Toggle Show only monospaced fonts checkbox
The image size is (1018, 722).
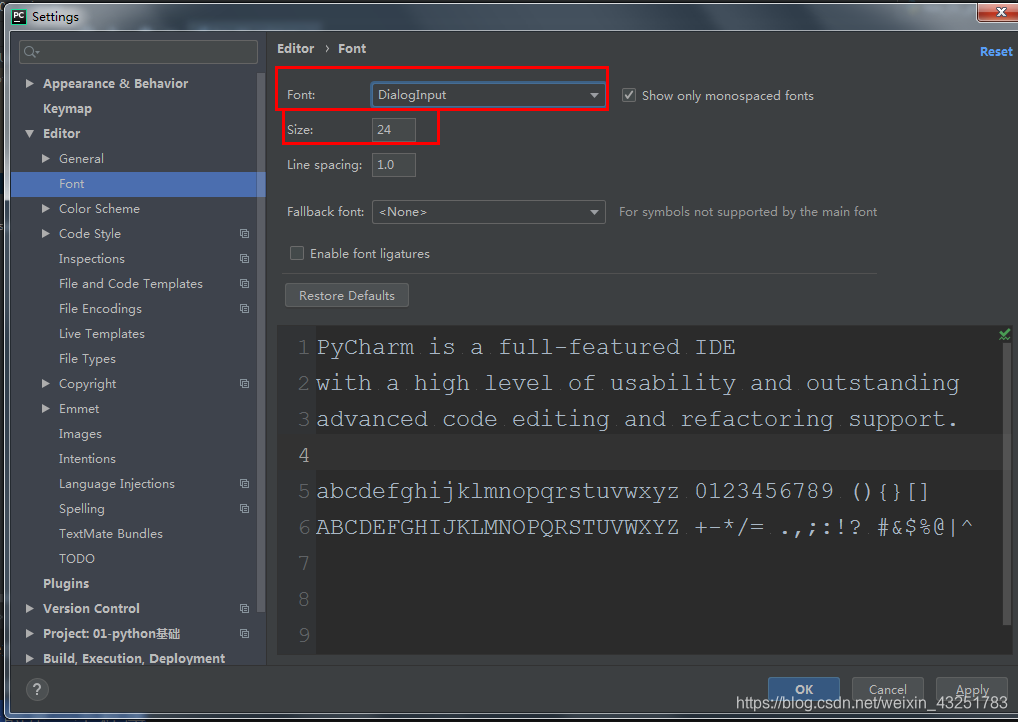click(x=628, y=95)
